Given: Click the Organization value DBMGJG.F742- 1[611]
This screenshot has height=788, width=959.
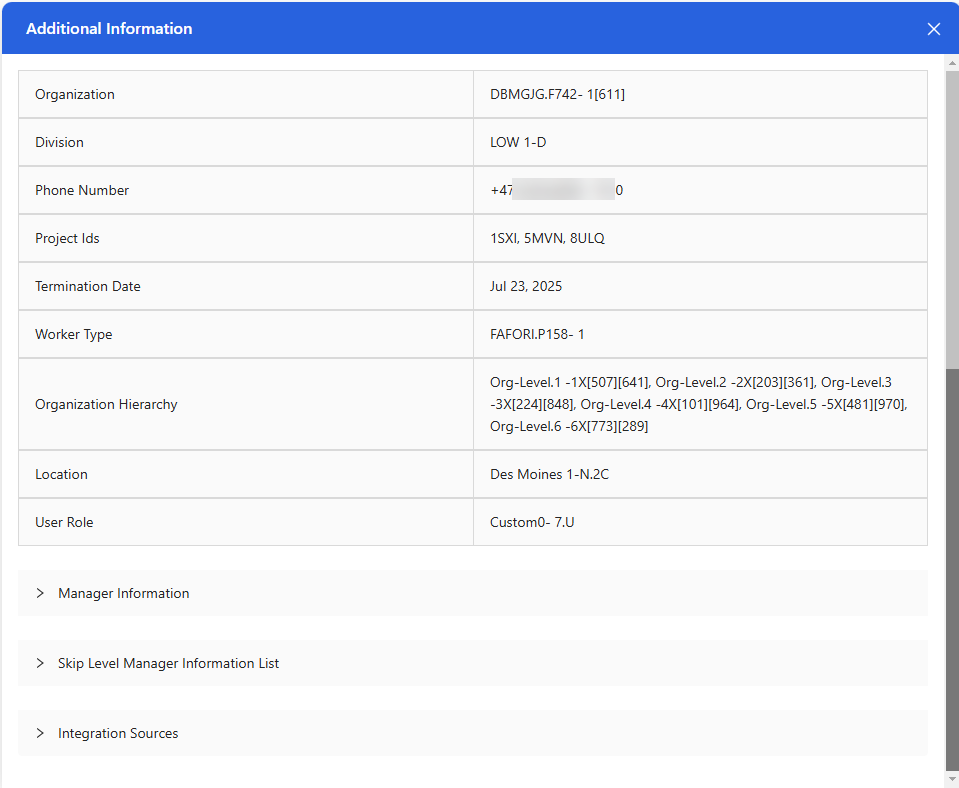Looking at the screenshot, I should 557,94.
